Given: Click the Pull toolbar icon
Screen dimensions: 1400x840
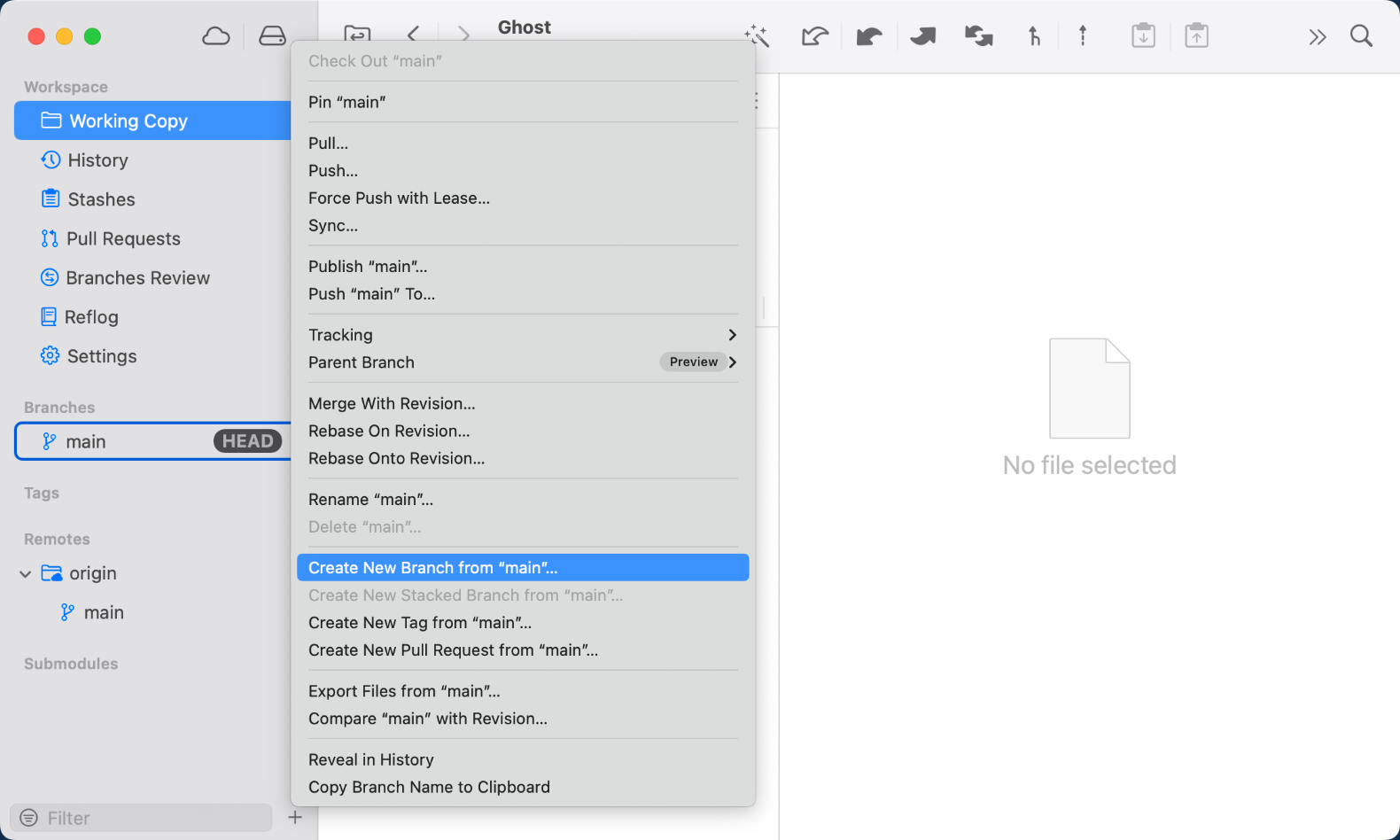Looking at the screenshot, I should pyautogui.click(x=869, y=36).
